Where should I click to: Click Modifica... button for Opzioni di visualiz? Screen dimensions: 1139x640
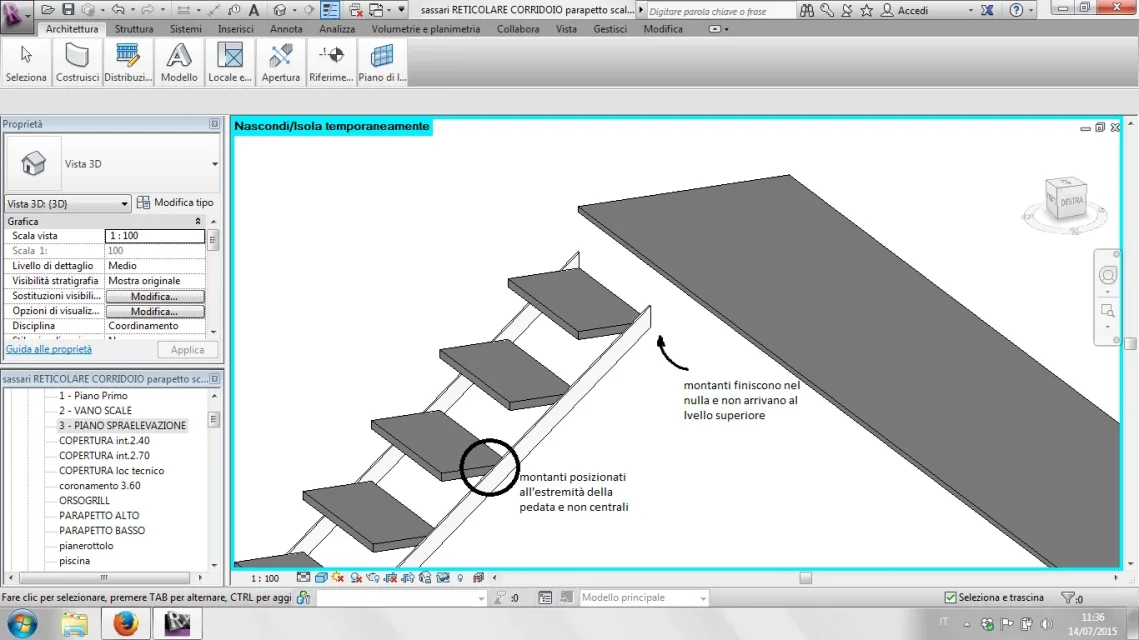(x=155, y=311)
